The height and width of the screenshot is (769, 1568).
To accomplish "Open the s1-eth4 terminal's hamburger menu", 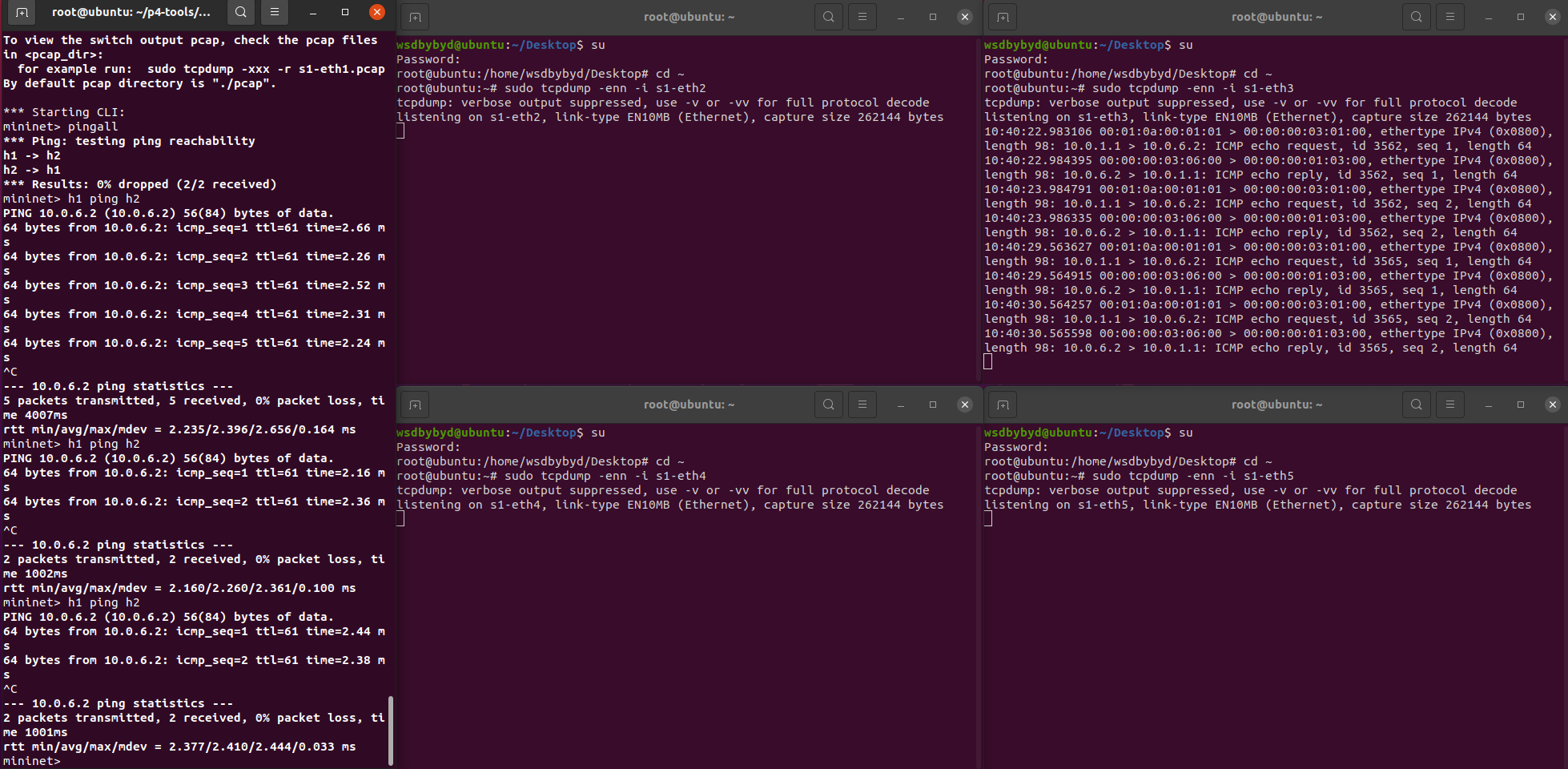I will (862, 405).
